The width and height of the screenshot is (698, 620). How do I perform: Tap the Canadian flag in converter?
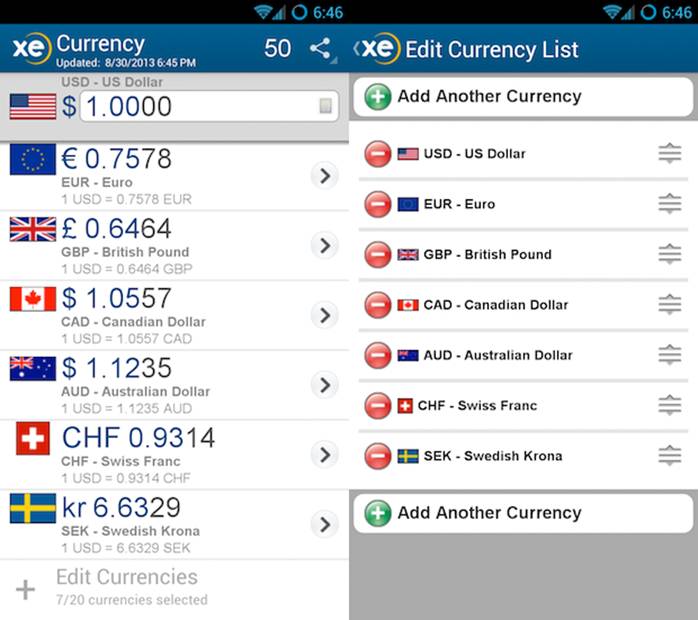(33, 299)
